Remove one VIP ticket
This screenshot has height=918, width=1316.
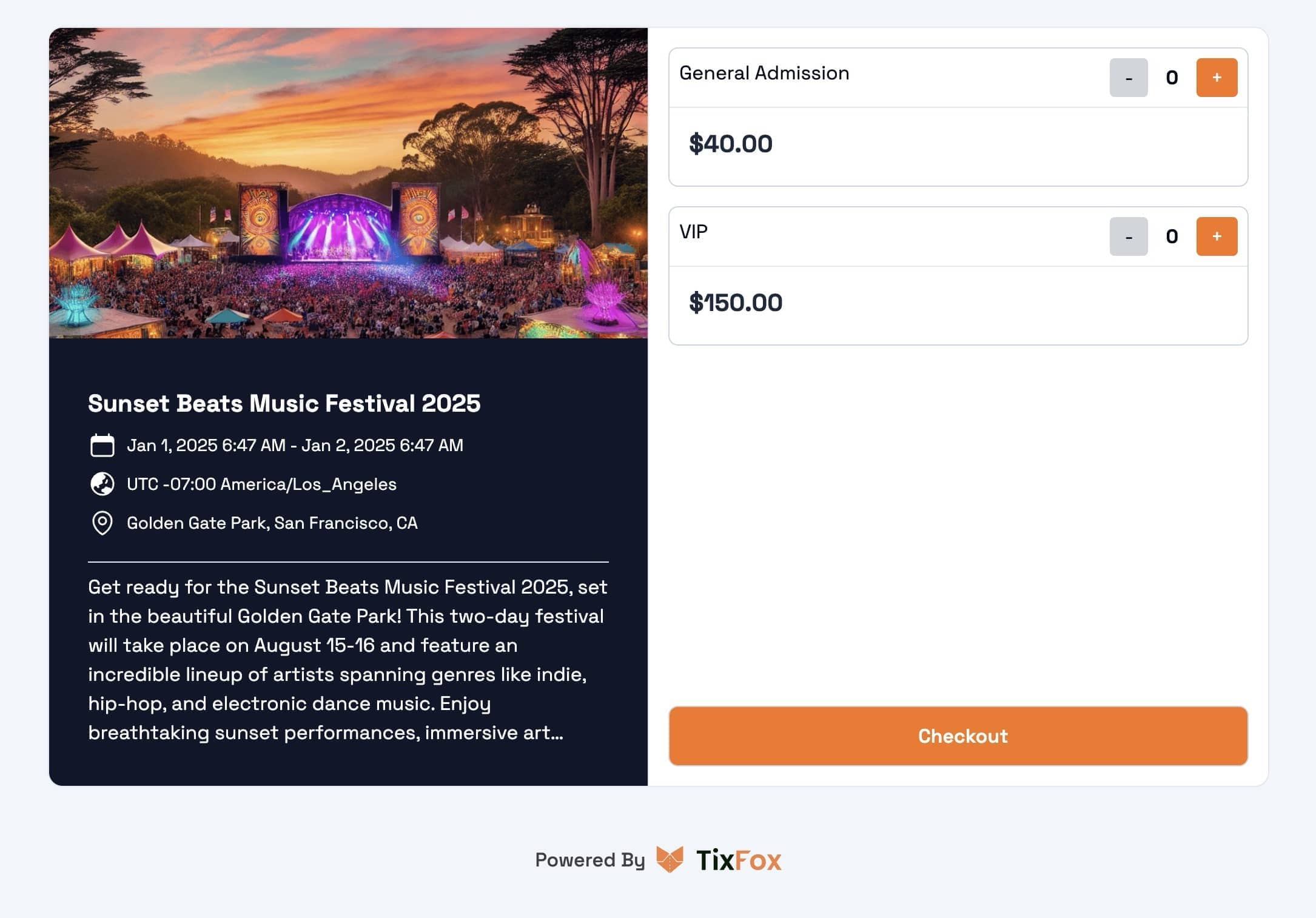(1128, 236)
